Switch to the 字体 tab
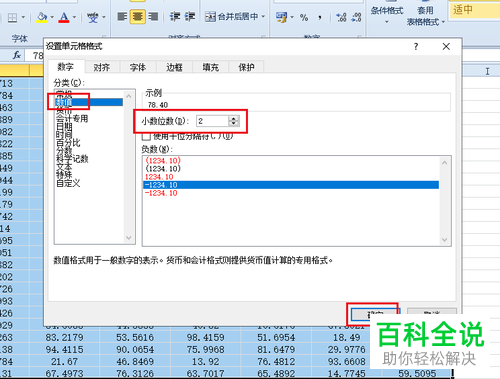 click(138, 67)
